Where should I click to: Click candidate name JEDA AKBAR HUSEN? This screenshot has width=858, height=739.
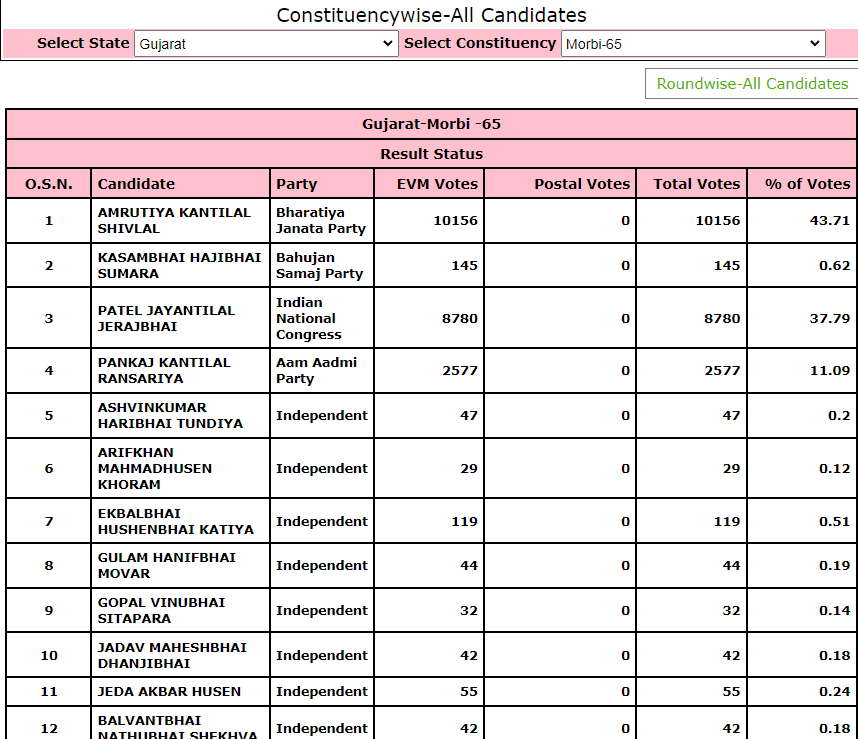[169, 691]
